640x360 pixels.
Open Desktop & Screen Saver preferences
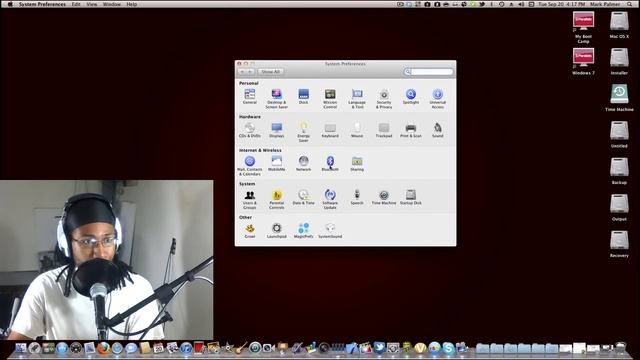point(276,99)
